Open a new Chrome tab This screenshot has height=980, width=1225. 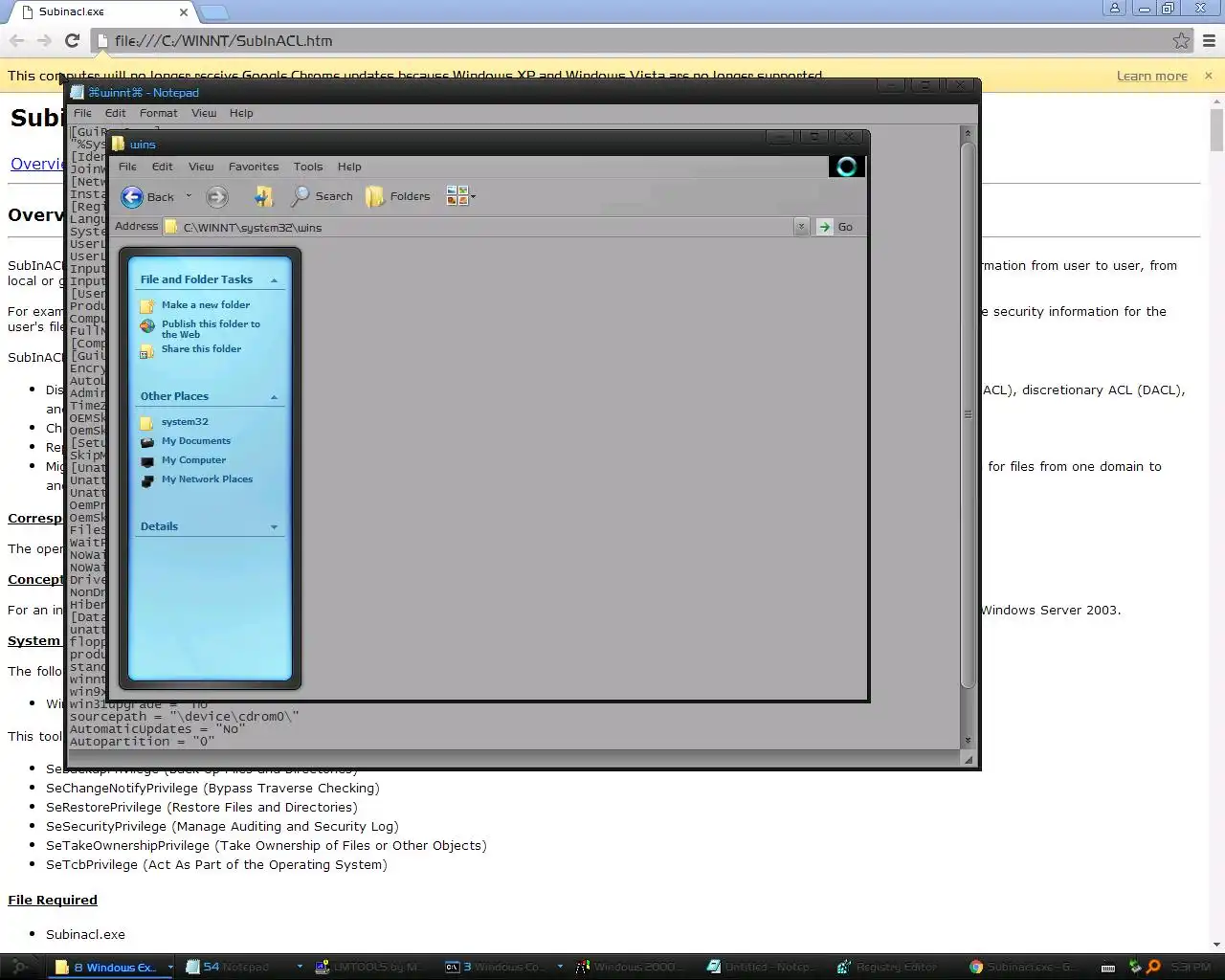pyautogui.click(x=214, y=12)
